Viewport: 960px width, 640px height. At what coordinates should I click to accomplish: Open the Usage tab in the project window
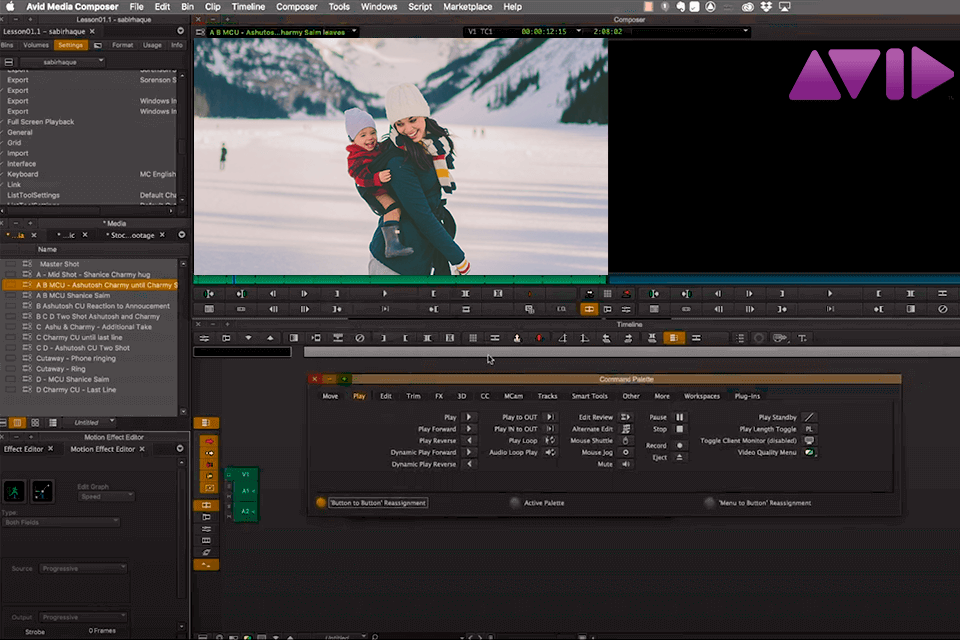tap(152, 45)
